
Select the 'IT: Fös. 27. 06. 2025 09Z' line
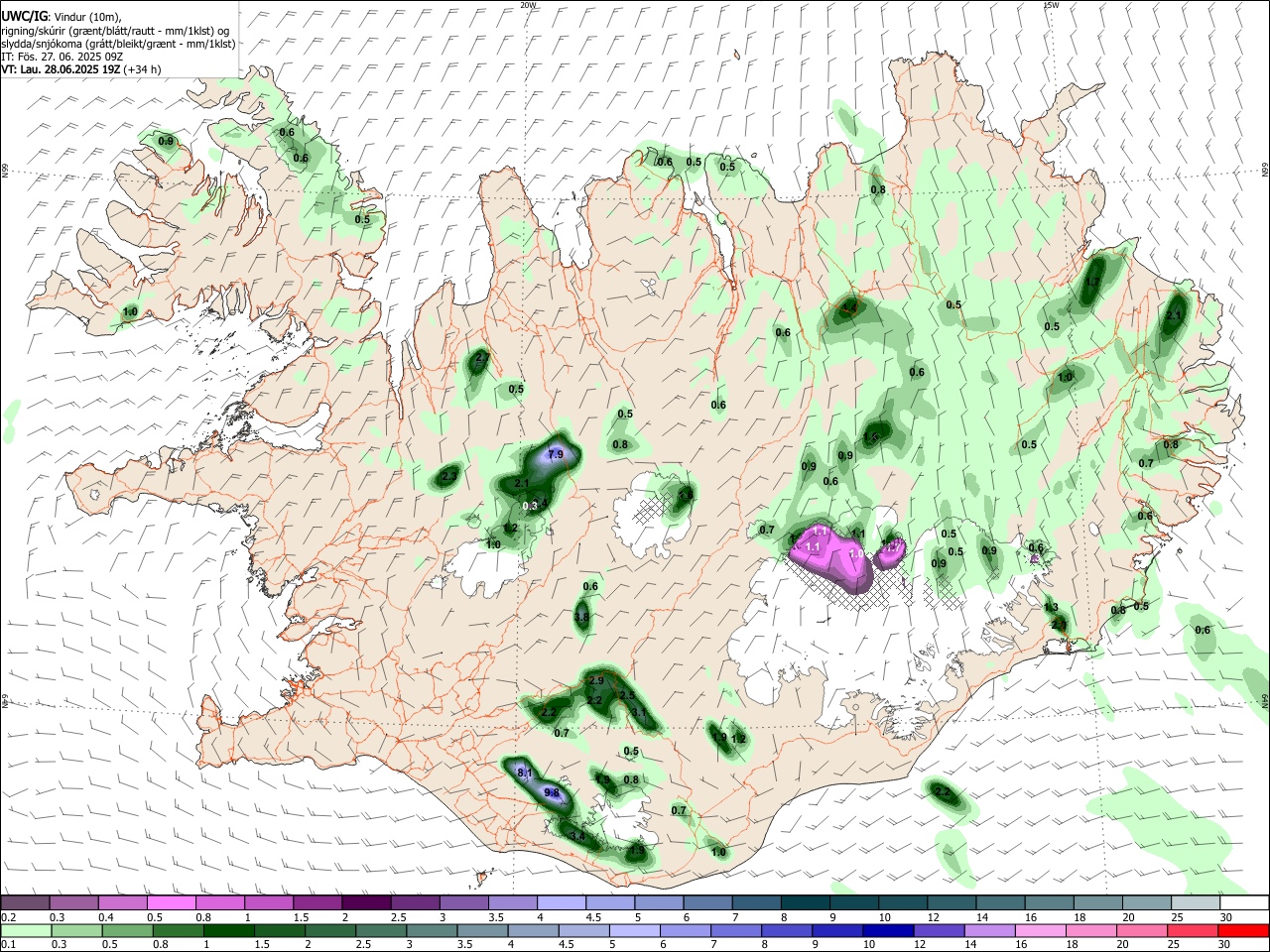[x=62, y=57]
